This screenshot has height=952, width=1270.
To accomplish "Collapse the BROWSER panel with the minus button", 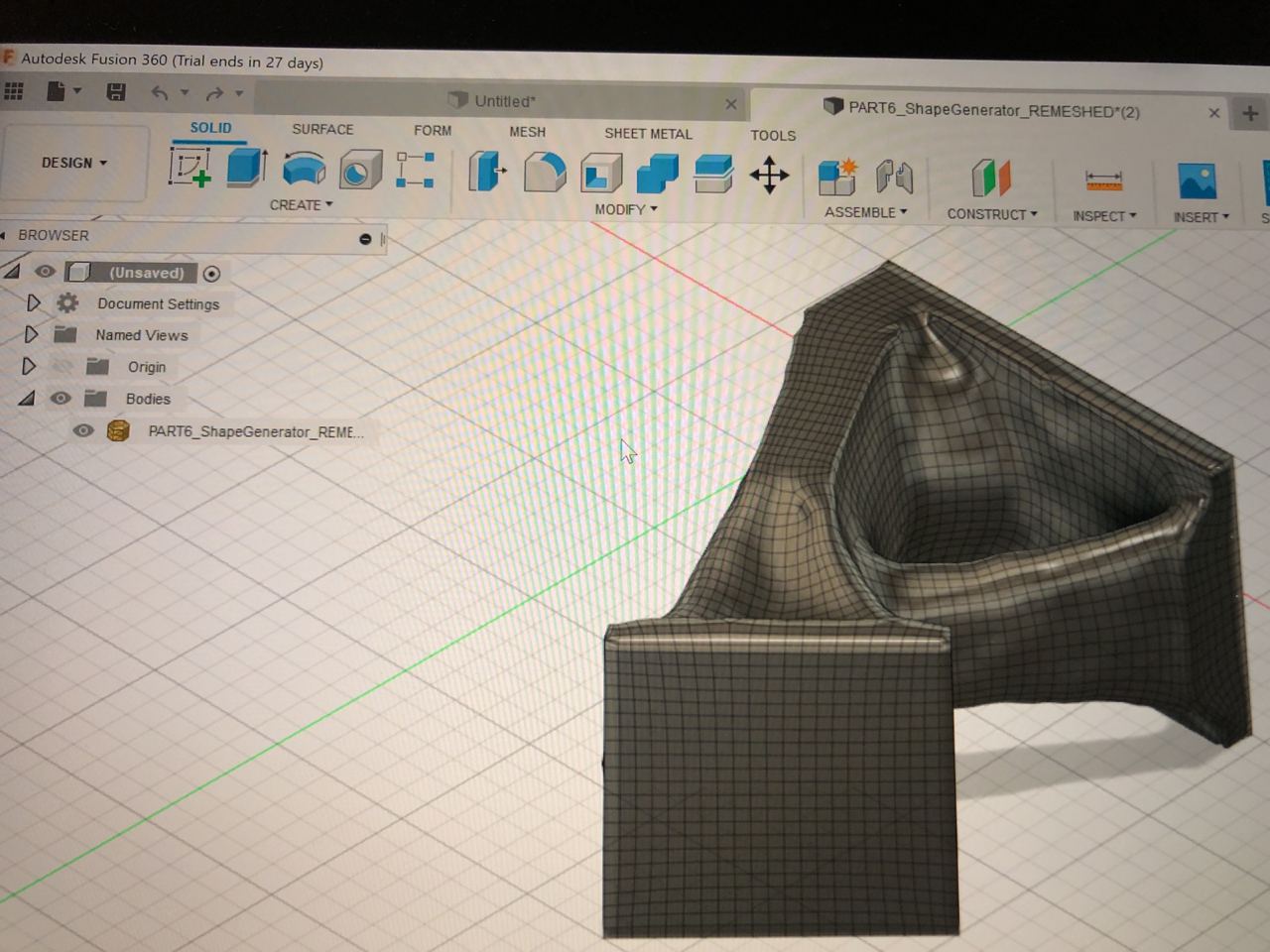I will 365,239.
